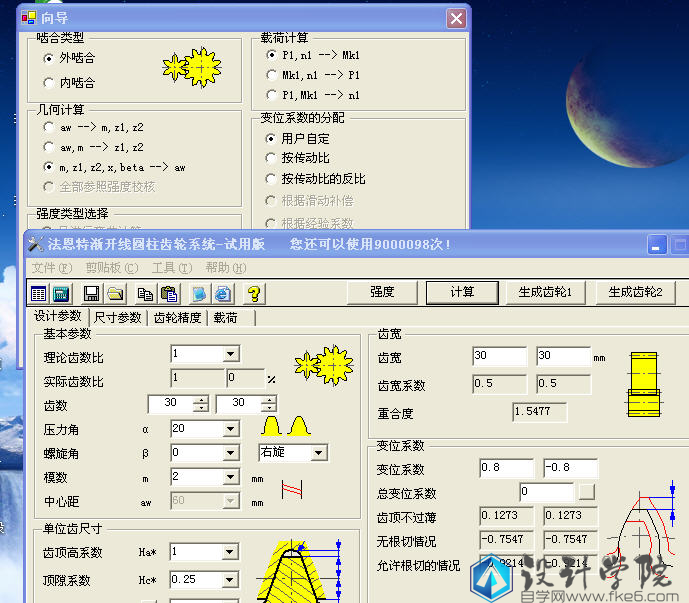The width and height of the screenshot is (689, 603).
Task: Select the Mk1,n1 --> P1 load option
Action: coord(272,75)
